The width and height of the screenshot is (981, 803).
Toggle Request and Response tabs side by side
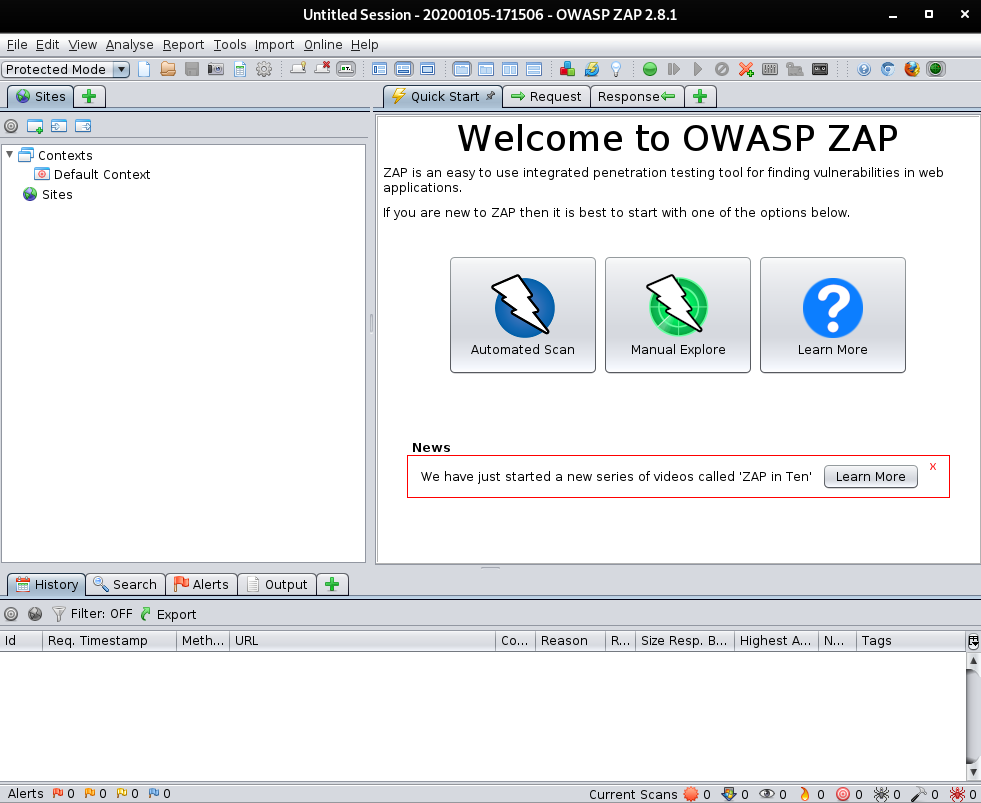click(510, 69)
